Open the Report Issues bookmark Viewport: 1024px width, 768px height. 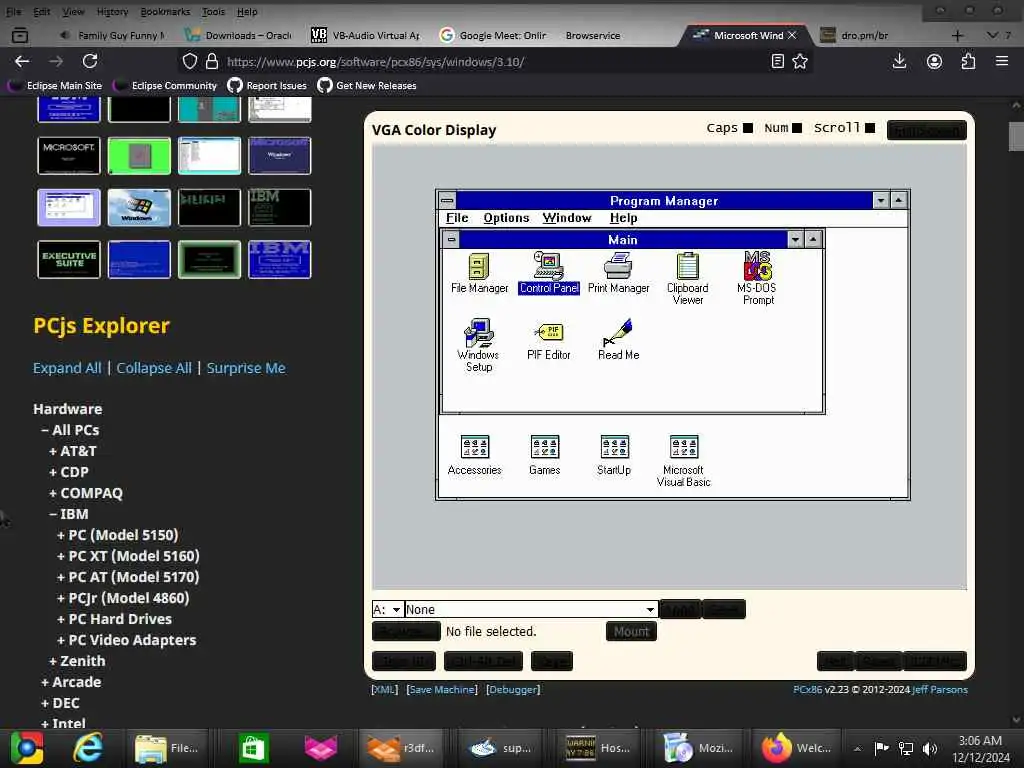pyautogui.click(x=267, y=86)
